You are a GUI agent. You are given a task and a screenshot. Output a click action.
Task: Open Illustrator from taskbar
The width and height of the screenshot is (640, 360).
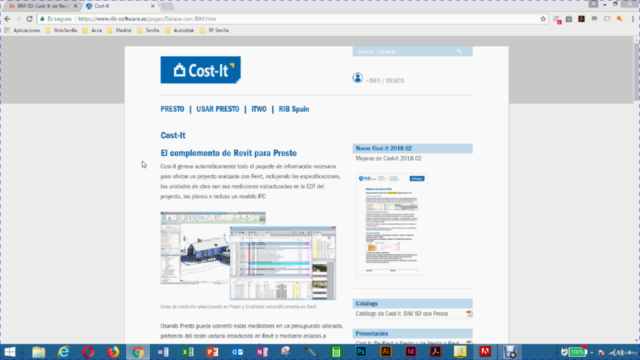click(x=386, y=352)
